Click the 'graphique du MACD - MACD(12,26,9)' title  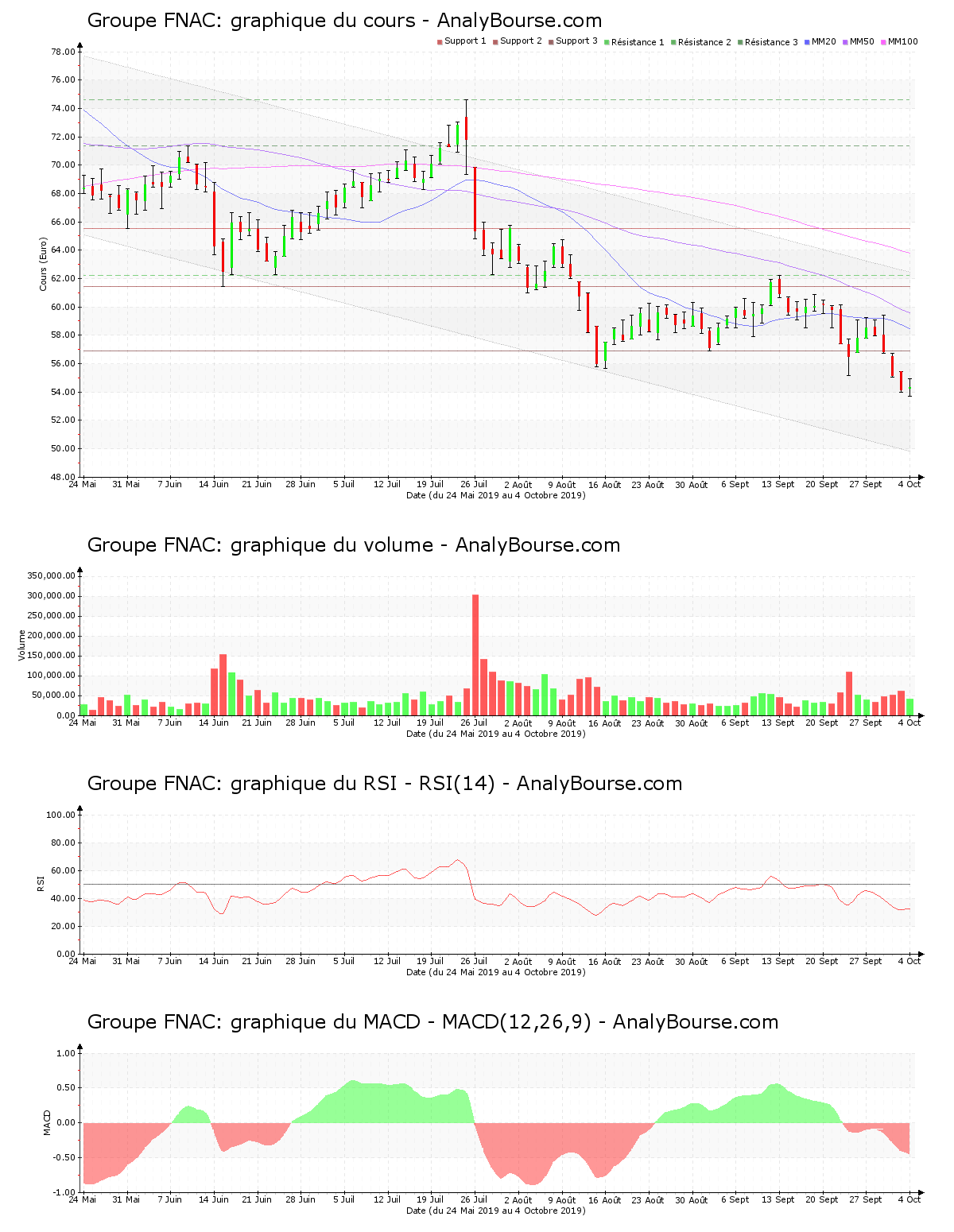coord(432,1022)
